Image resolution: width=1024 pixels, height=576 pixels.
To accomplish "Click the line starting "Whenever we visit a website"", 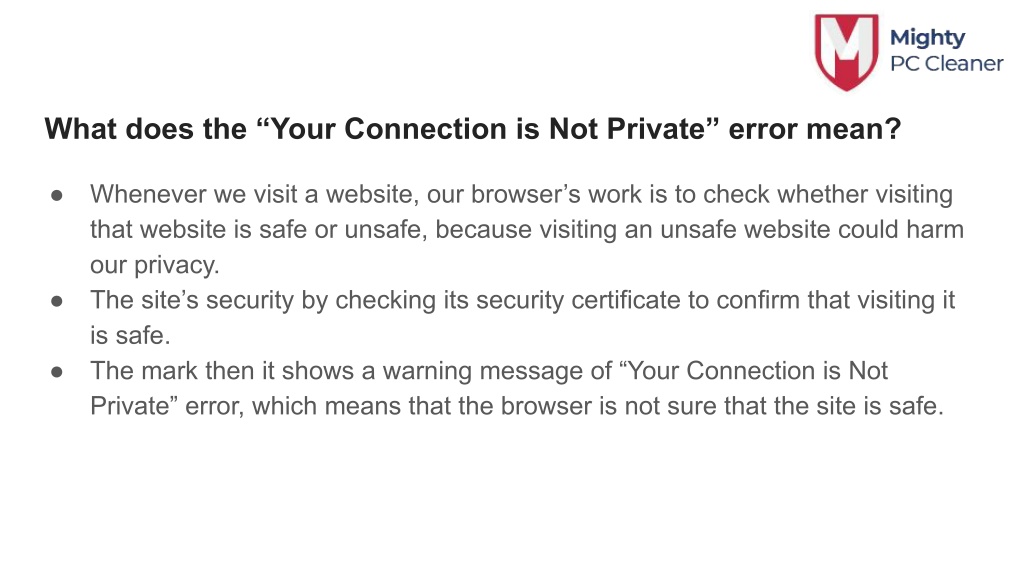I will [x=521, y=195].
